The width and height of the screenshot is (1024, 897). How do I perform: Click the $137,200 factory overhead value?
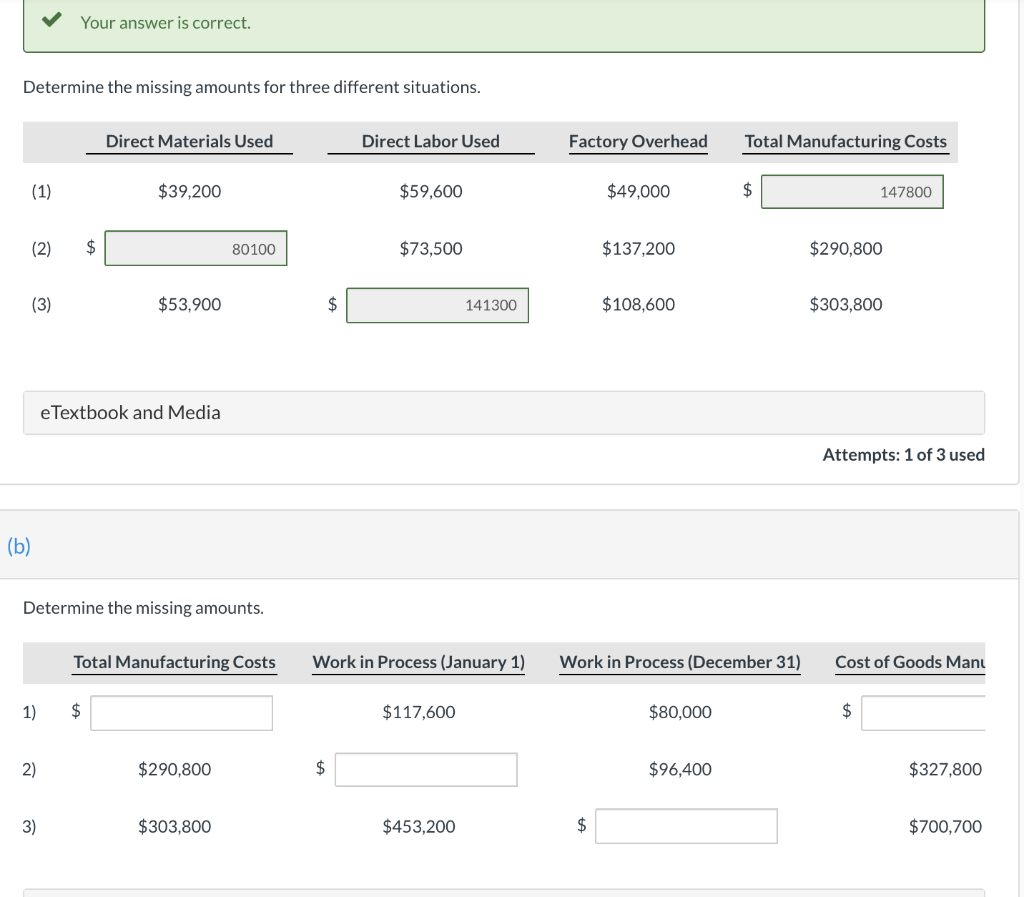638,248
